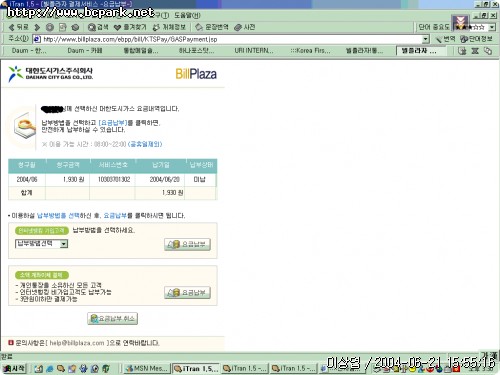Open the 납부방법 선택 payment method dropdown
Viewport: 500px width, 375px height.
pos(41,244)
